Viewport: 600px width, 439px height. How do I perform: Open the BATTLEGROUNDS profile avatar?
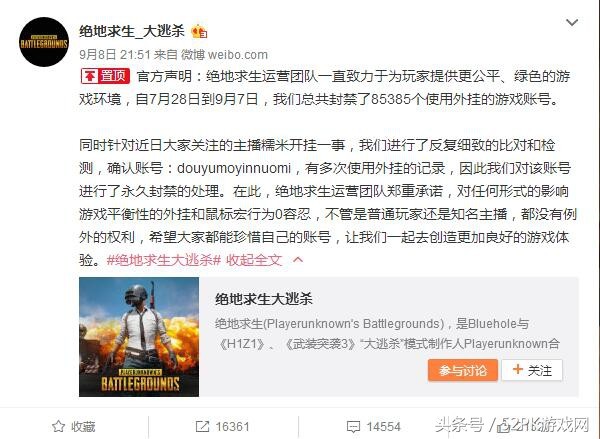(x=44, y=42)
